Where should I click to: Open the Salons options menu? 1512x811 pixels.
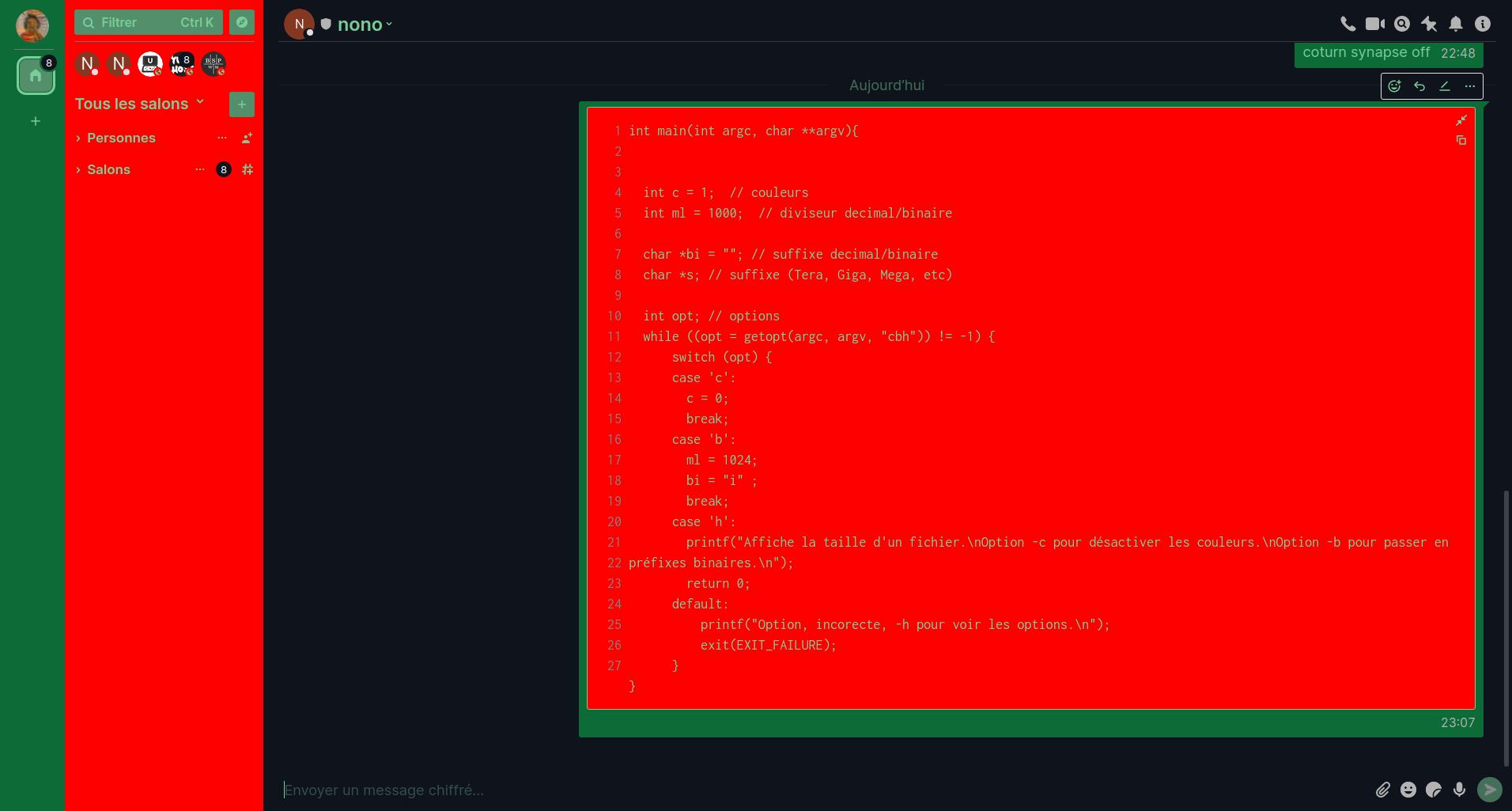(x=199, y=169)
